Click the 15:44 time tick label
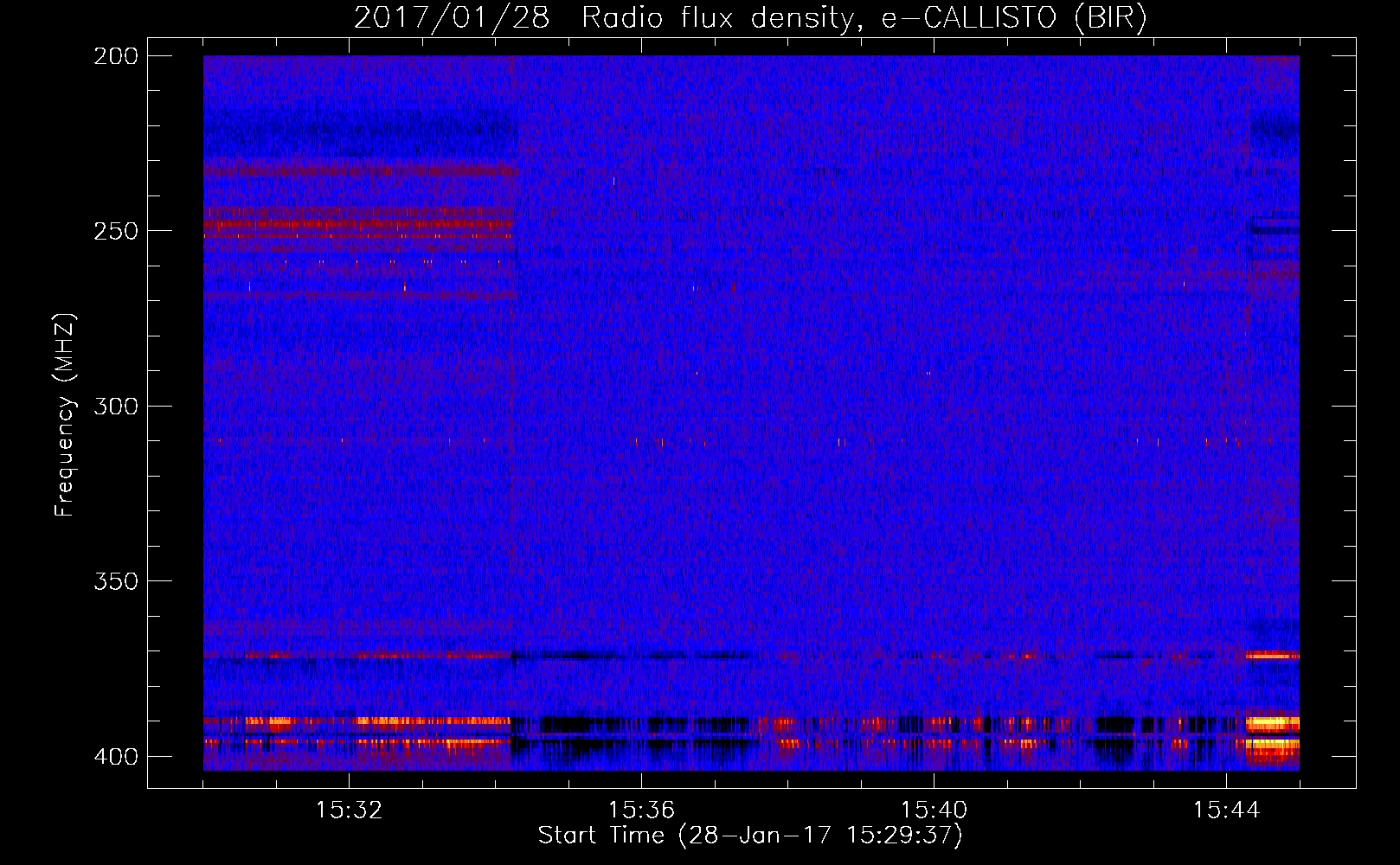Image resolution: width=1400 pixels, height=865 pixels. (x=1226, y=811)
